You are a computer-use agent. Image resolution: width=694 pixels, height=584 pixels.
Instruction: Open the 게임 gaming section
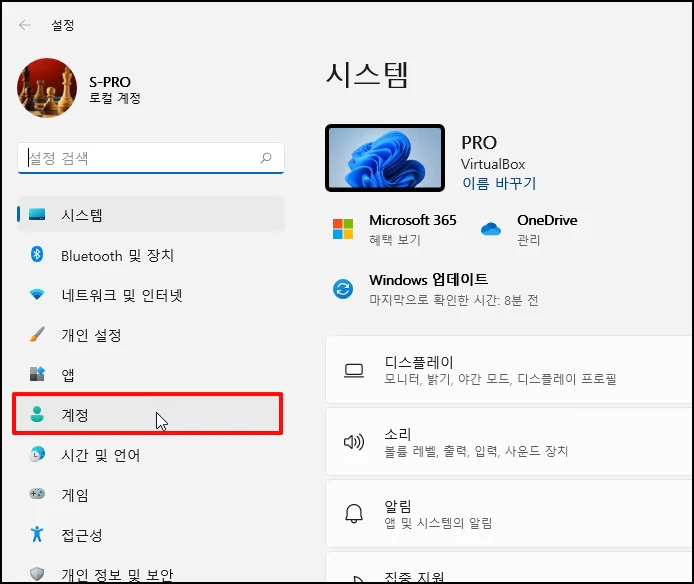pyautogui.click(x=150, y=495)
